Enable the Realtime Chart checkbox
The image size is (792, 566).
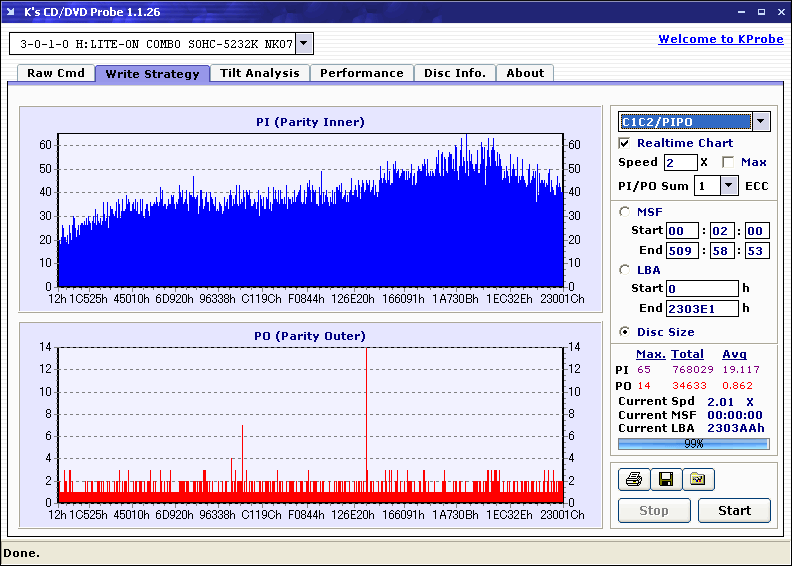point(625,143)
